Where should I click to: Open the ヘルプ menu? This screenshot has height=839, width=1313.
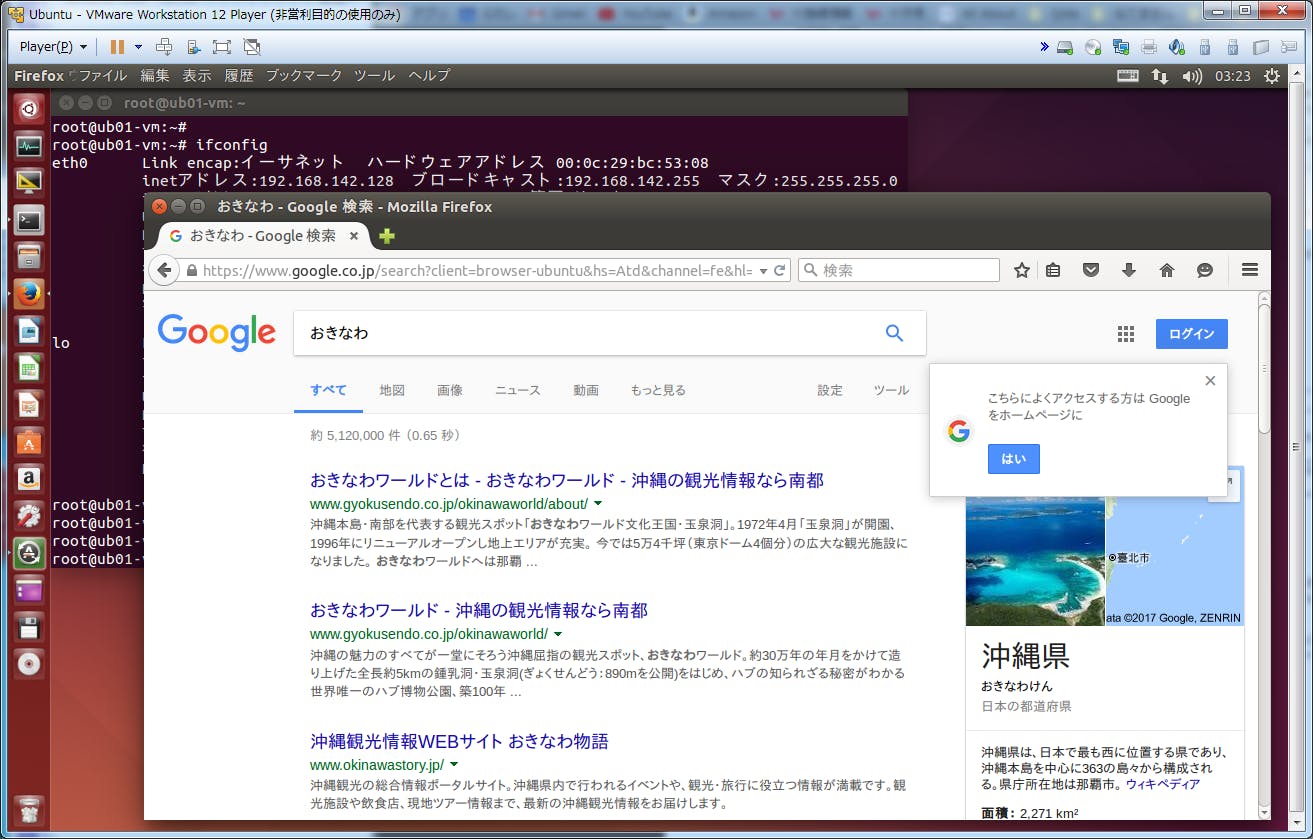pos(429,76)
